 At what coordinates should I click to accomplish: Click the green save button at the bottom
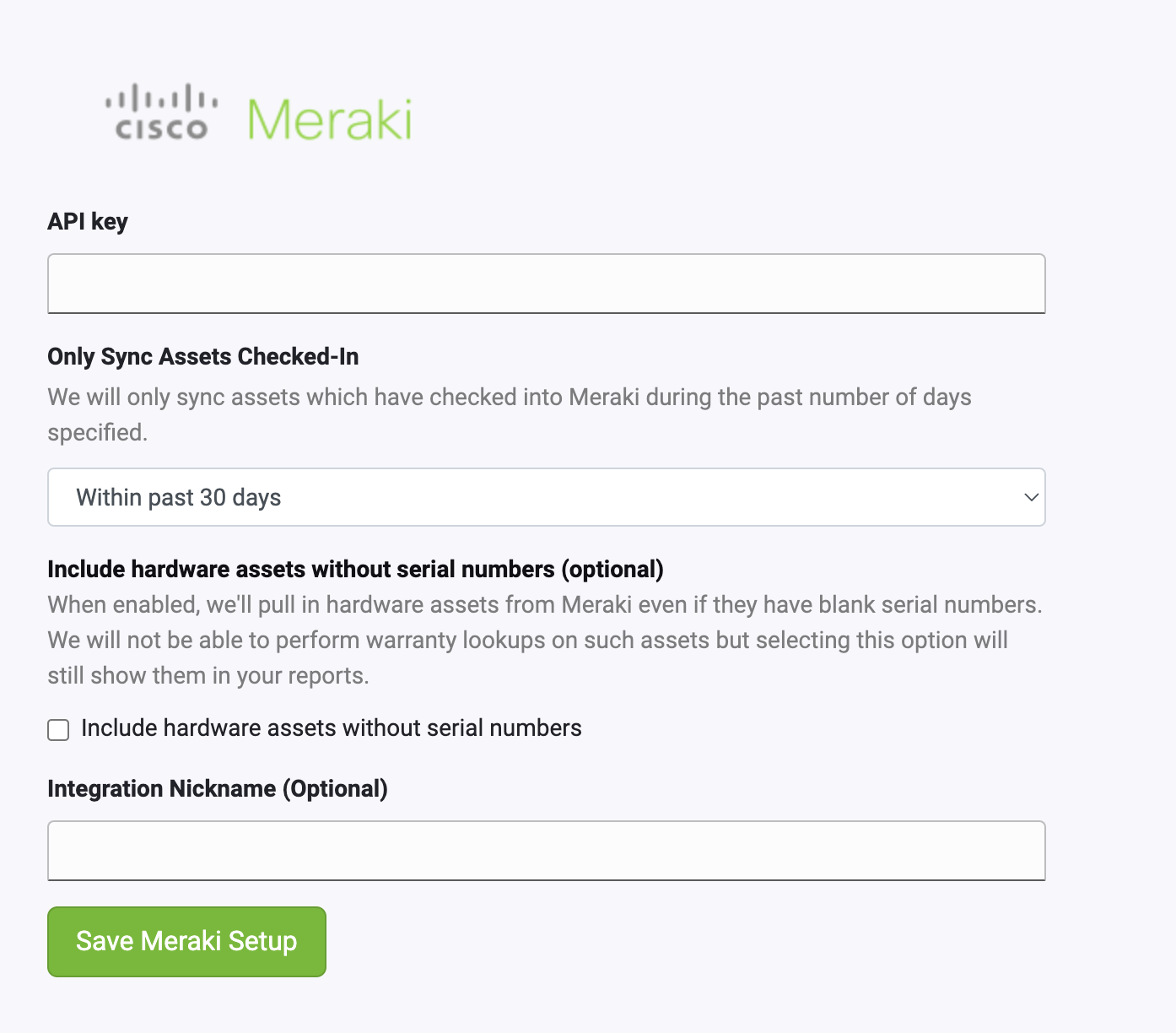(186, 941)
